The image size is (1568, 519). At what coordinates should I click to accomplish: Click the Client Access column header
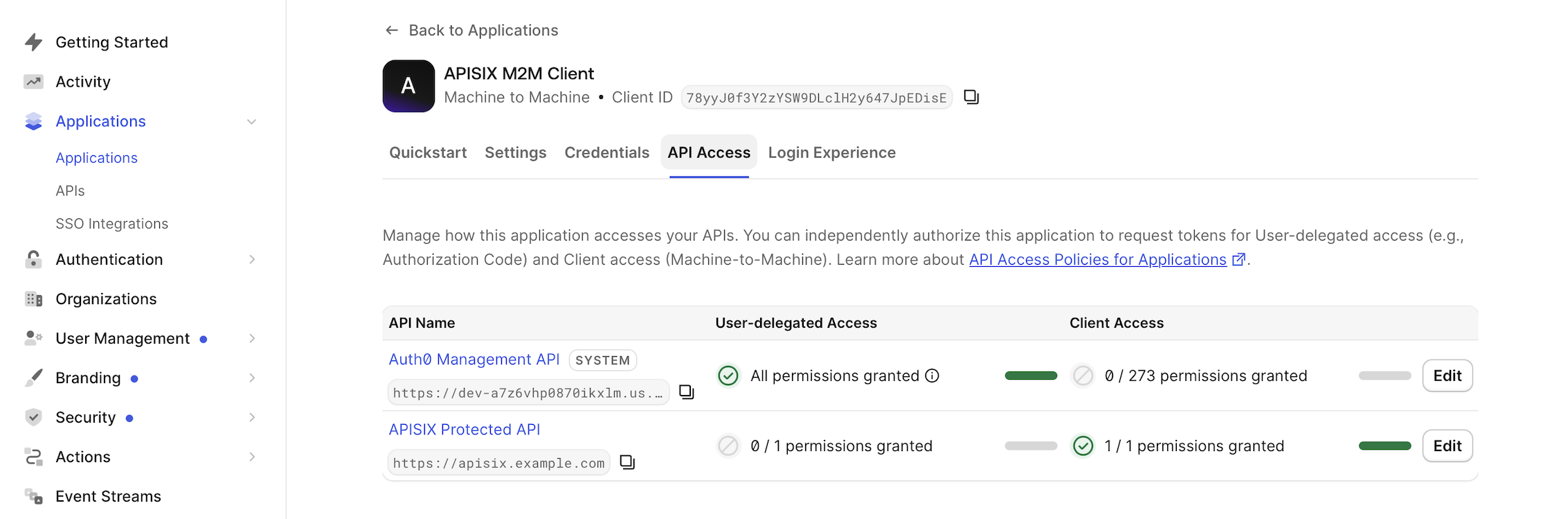(1117, 323)
